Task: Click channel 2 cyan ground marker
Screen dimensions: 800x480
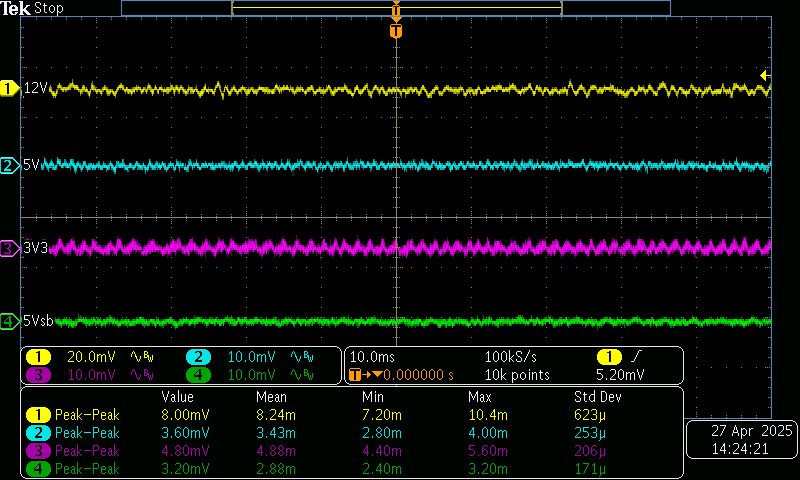Action: [x=9, y=165]
